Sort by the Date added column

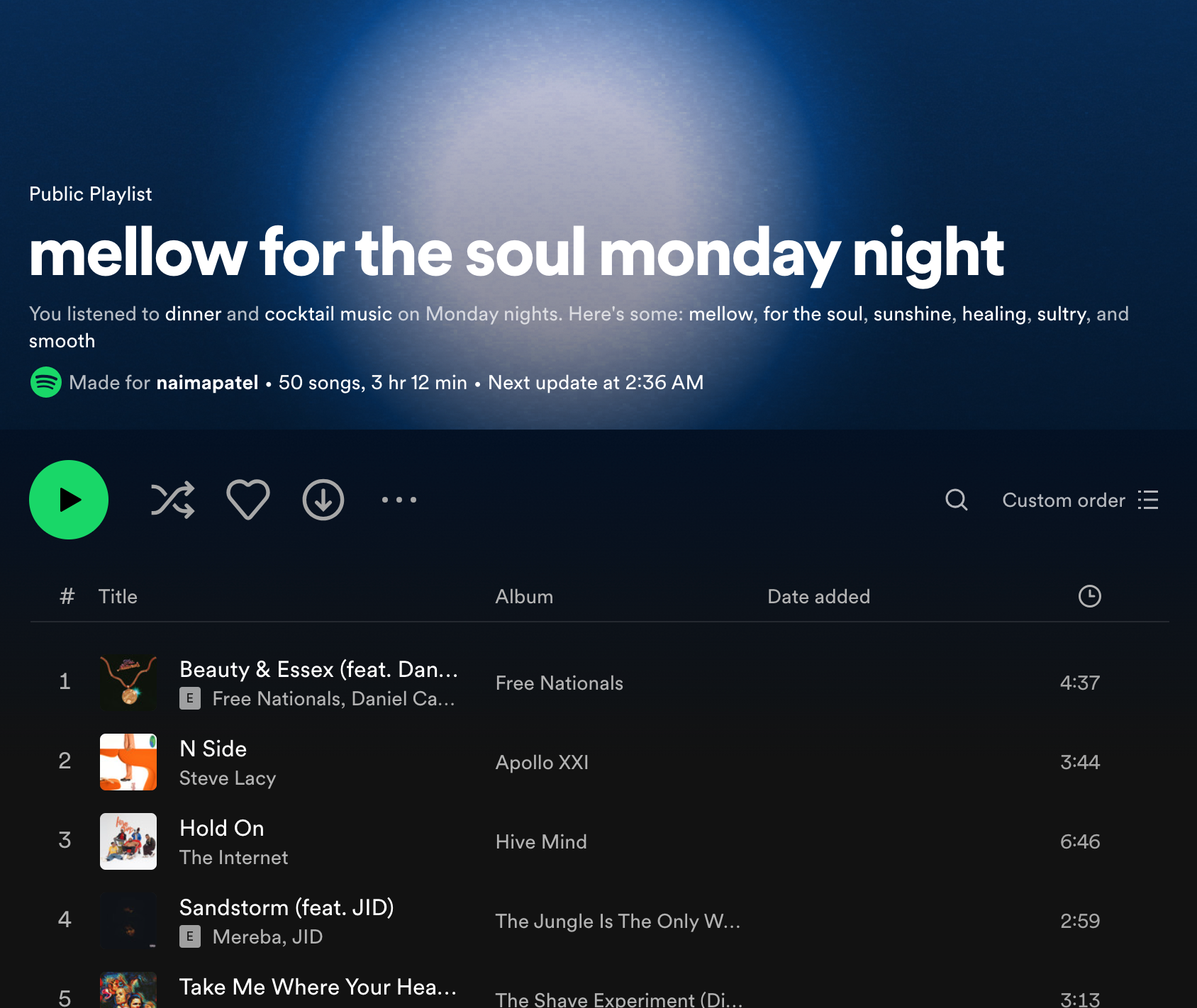coord(818,597)
